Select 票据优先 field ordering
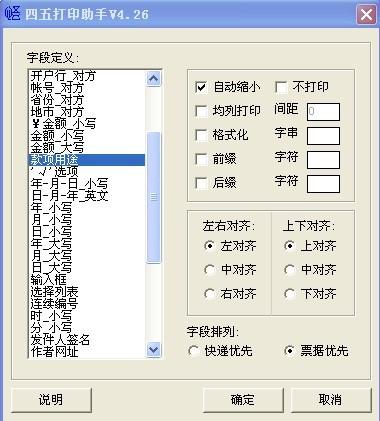This screenshot has width=380, height=421. [x=289, y=351]
